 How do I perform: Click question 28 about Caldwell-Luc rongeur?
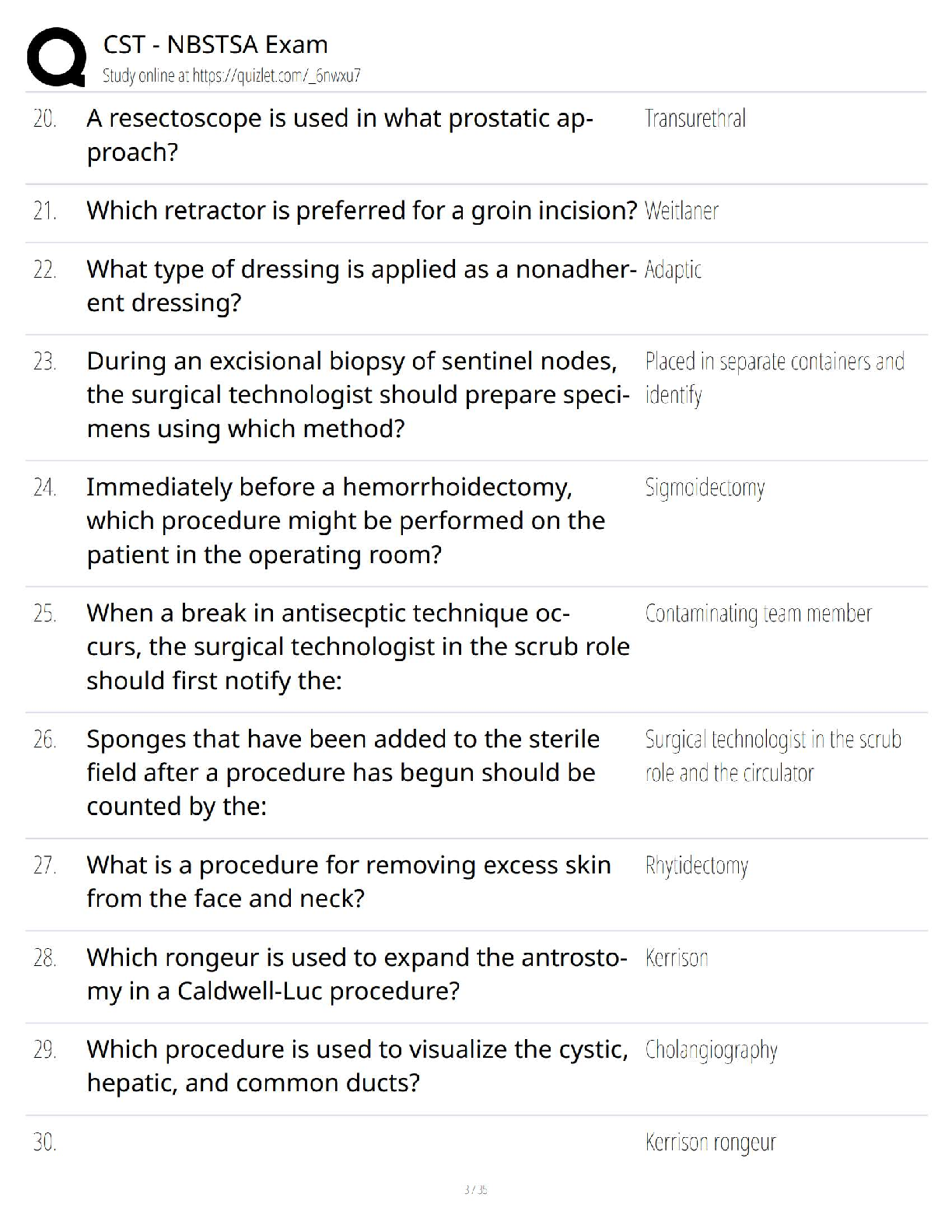pos(356,974)
